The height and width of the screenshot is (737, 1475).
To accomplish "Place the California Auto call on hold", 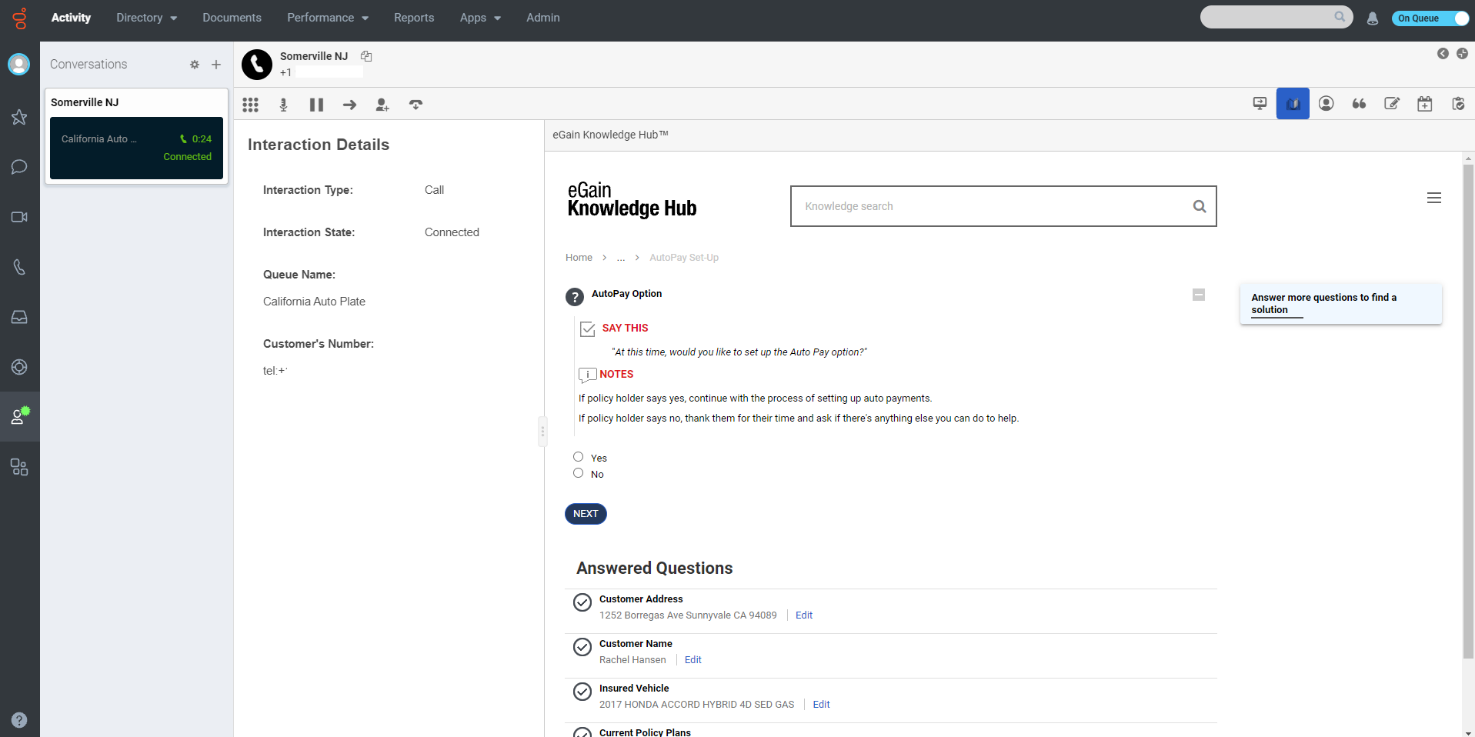I will tap(316, 104).
